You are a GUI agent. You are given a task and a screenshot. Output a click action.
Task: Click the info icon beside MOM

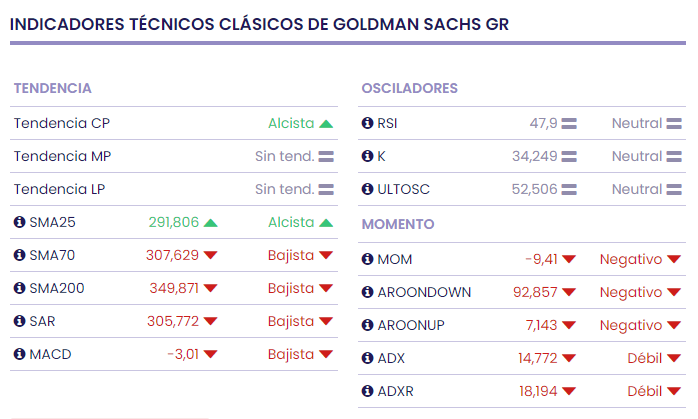[x=367, y=259]
